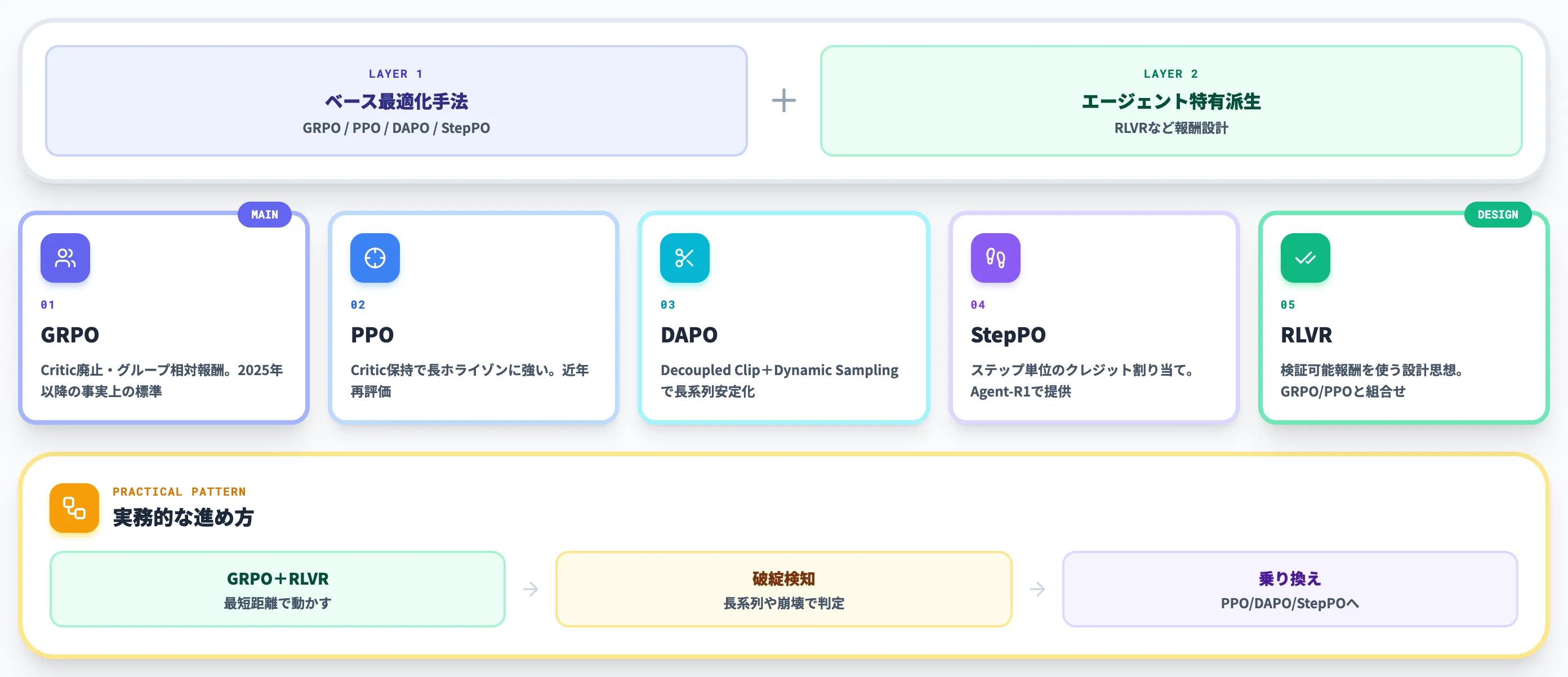Click the GRPO card title
The image size is (1568, 677).
70,335
